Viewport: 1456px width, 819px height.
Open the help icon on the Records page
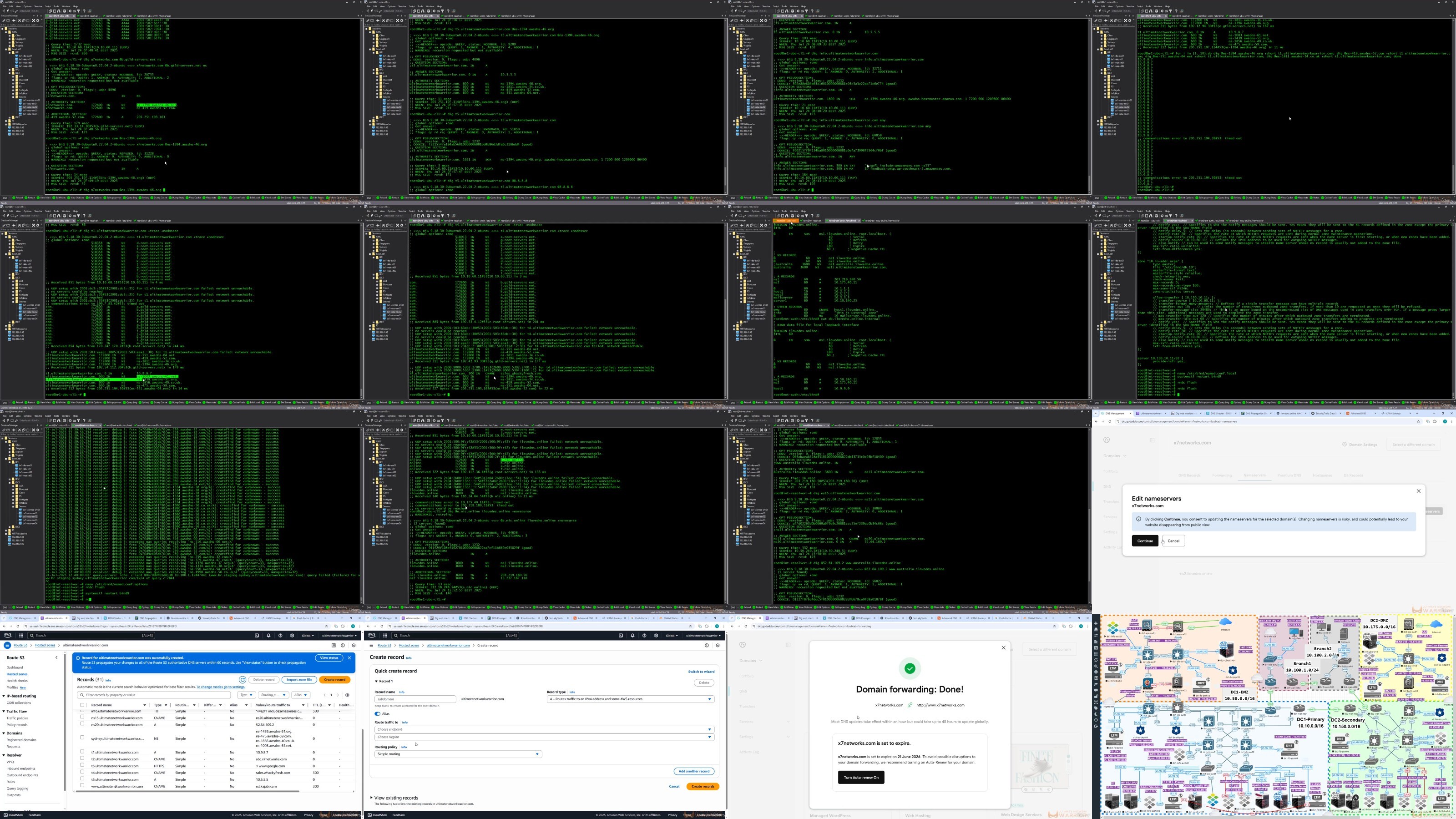(280, 635)
